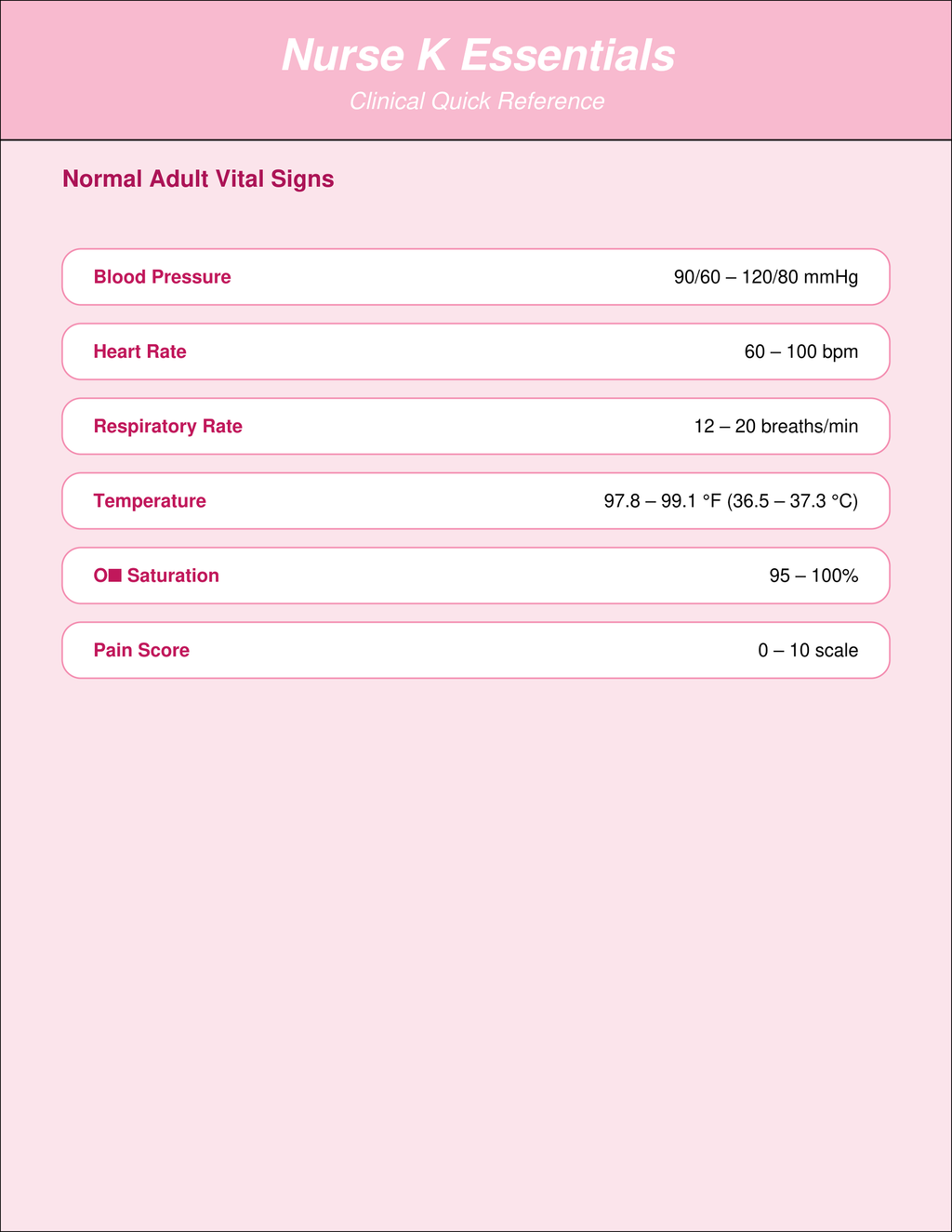Select the word Saturation
952x1232 pixels.
pos(173,576)
